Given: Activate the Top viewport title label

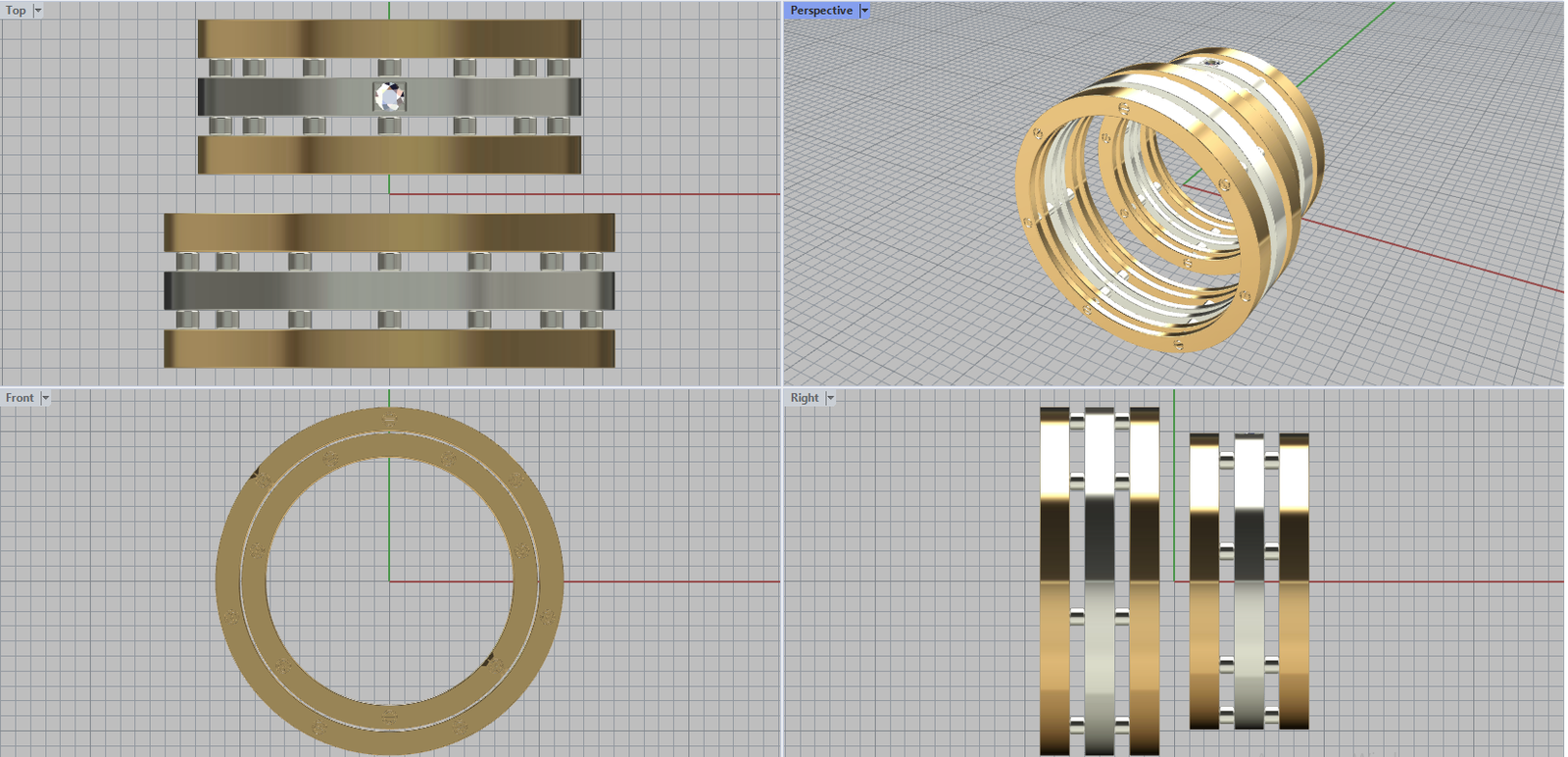Looking at the screenshot, I should pos(16,11).
